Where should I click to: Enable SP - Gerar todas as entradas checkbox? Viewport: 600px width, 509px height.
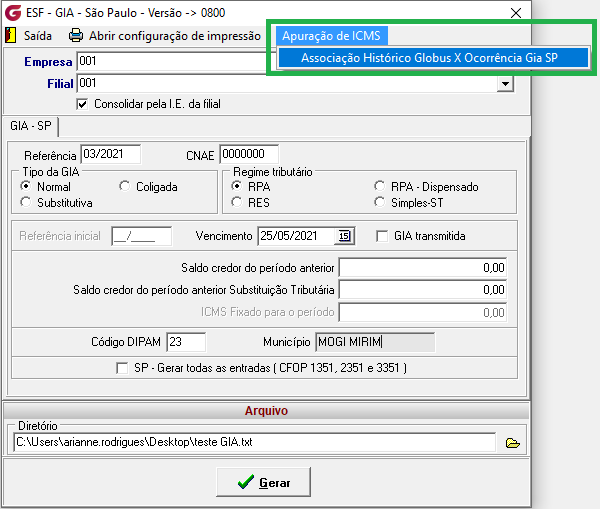click(x=122, y=368)
